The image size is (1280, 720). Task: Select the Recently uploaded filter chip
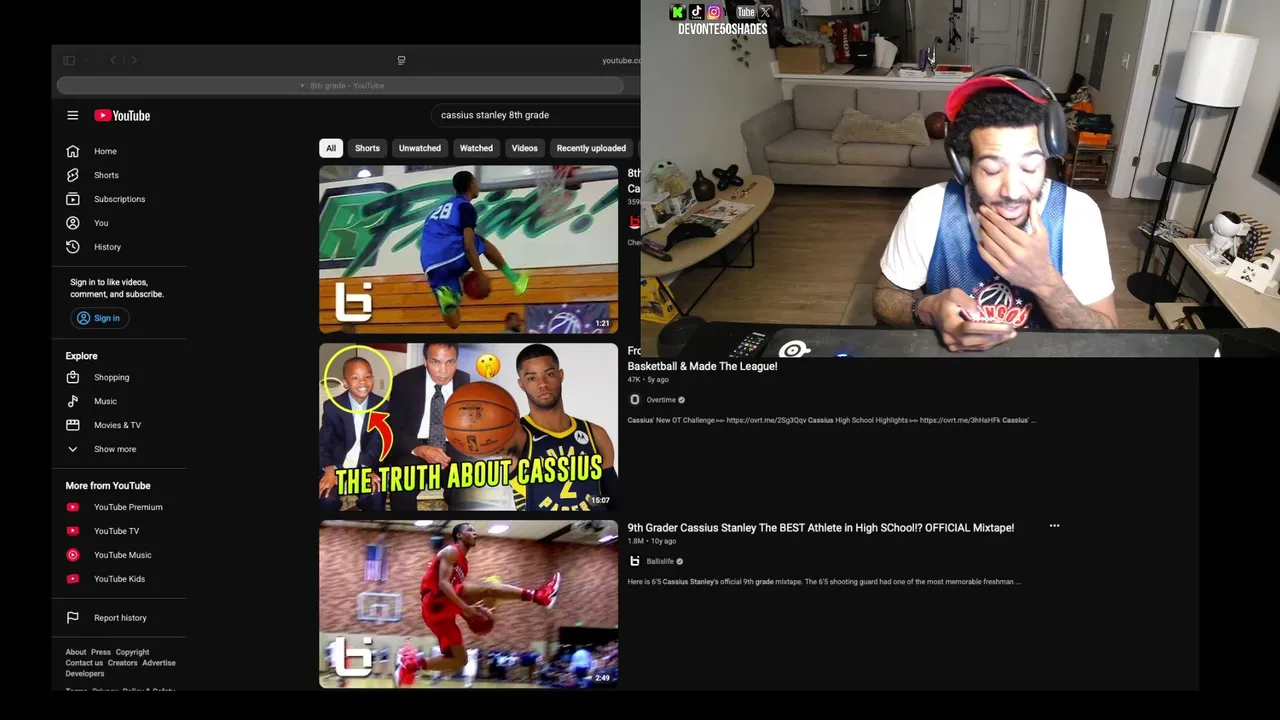click(591, 148)
